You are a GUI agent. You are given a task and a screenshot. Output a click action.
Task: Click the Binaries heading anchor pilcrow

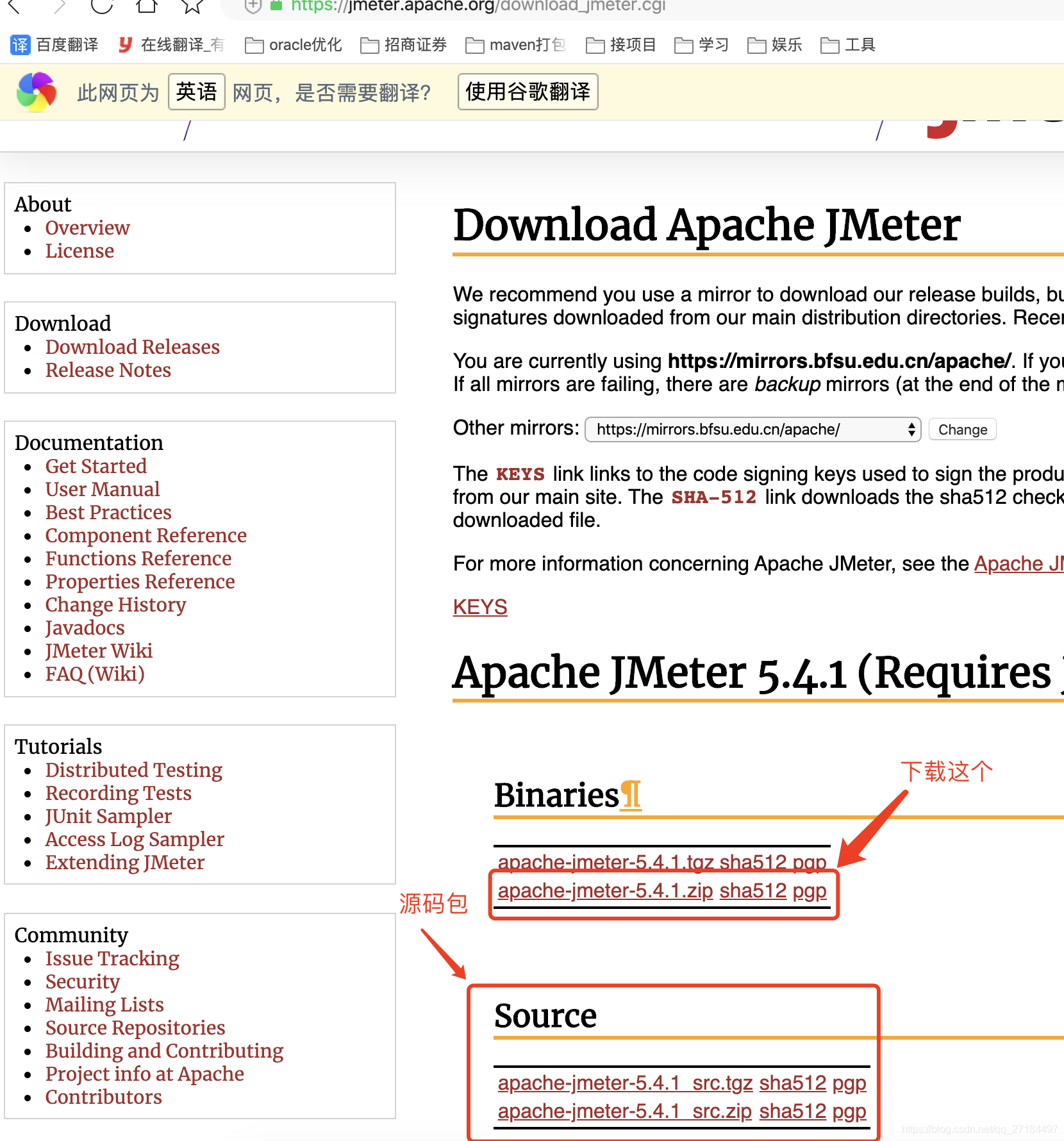pyautogui.click(x=631, y=795)
